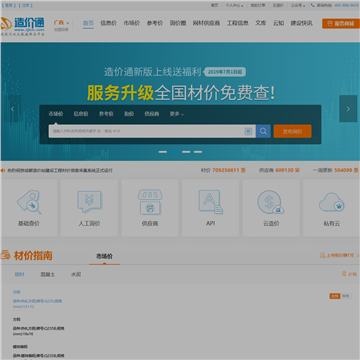Viewport: 360px width, 360px height.
Task: Go to 建设快讯 in the navigation
Action: point(301,23)
